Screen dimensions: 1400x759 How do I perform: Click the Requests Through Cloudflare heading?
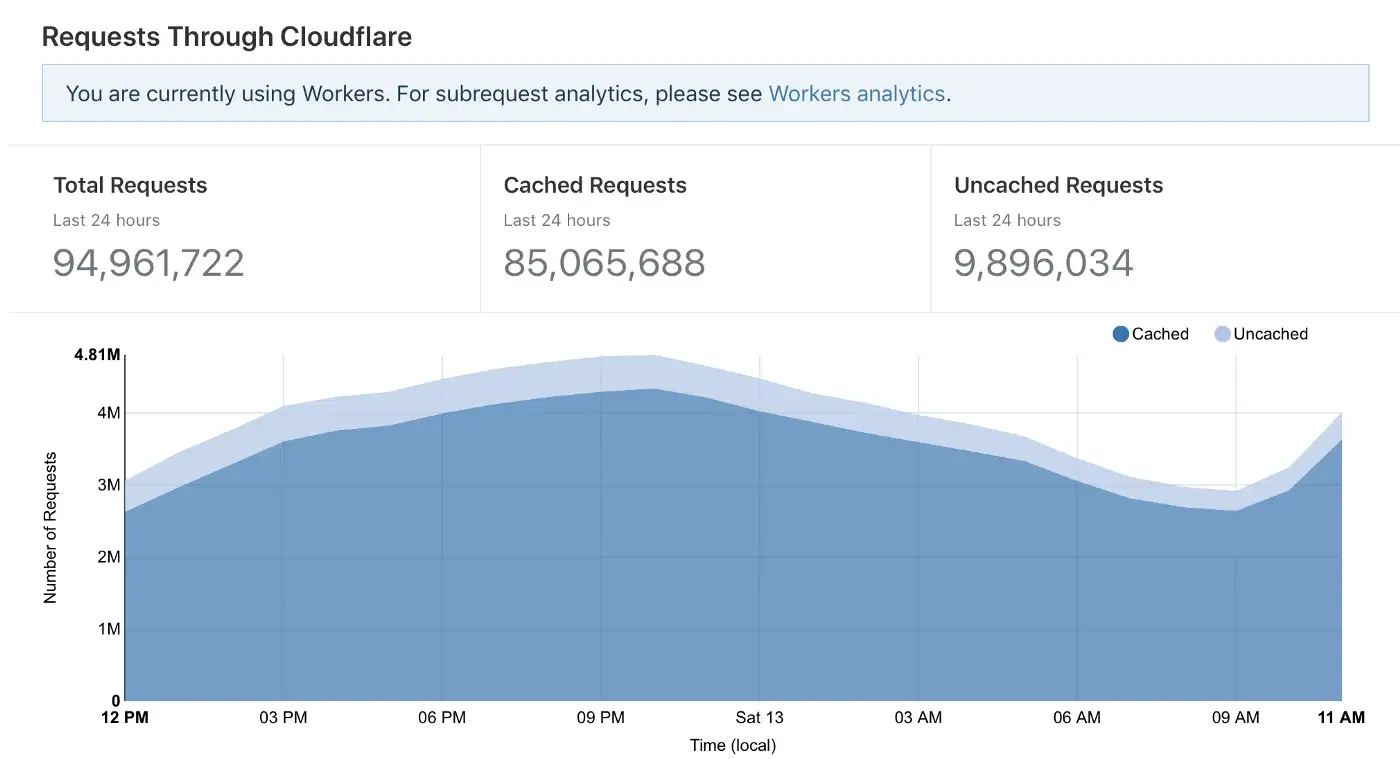[226, 36]
